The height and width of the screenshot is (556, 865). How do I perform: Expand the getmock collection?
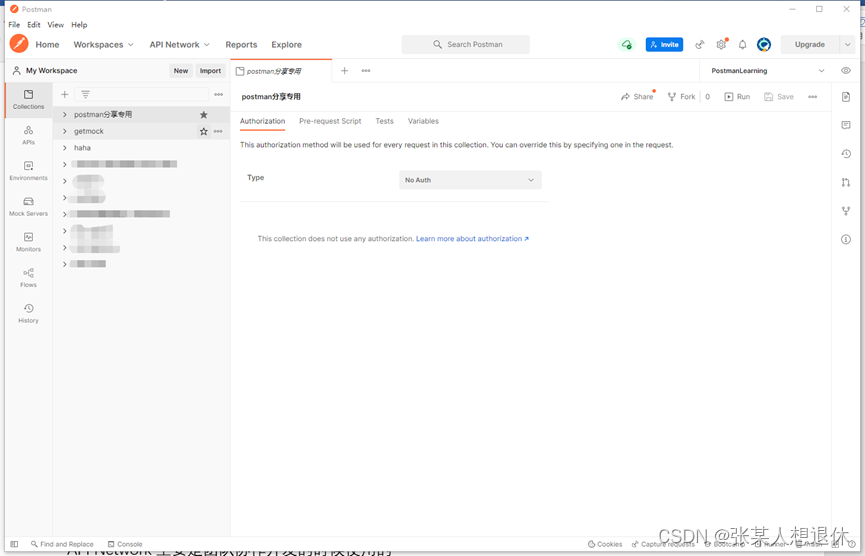(65, 131)
